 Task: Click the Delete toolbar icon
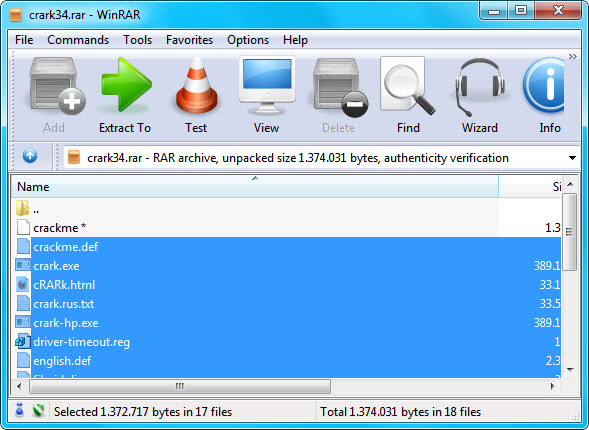click(340, 87)
